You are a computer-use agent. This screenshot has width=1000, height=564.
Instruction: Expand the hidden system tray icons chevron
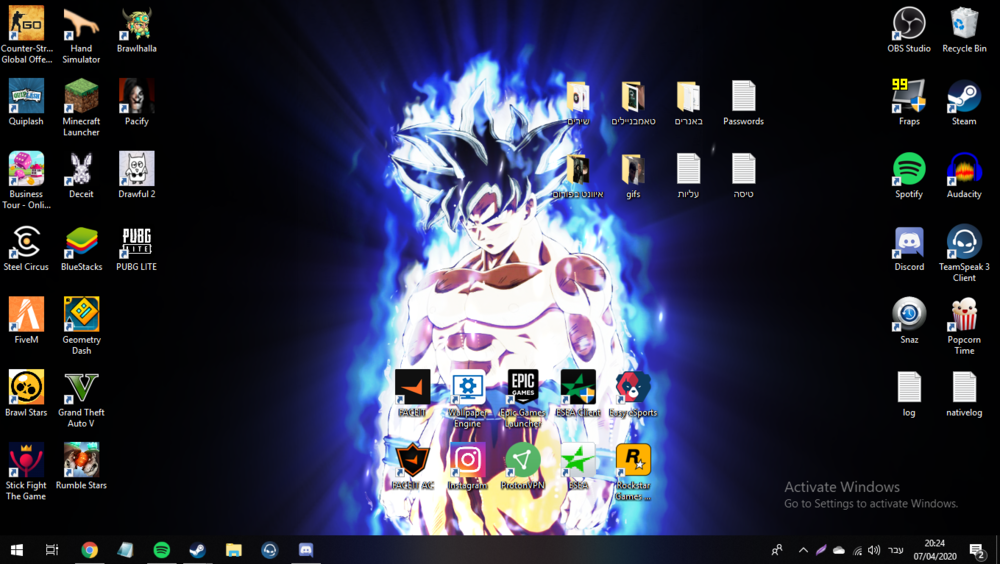click(803, 550)
